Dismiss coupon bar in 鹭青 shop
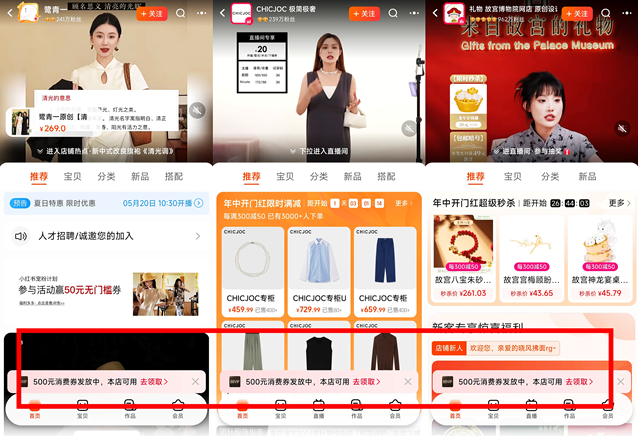The height and width of the screenshot is (438, 638). tap(195, 381)
